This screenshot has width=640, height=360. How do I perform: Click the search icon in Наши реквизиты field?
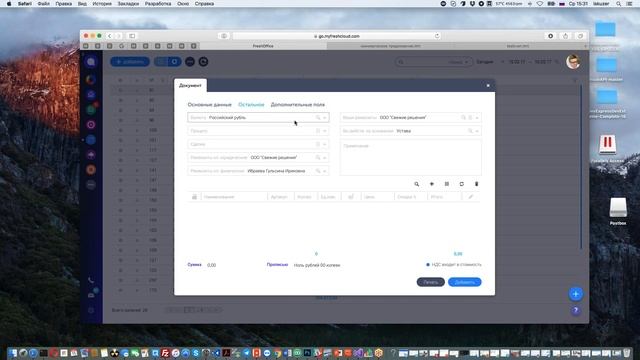click(x=463, y=118)
